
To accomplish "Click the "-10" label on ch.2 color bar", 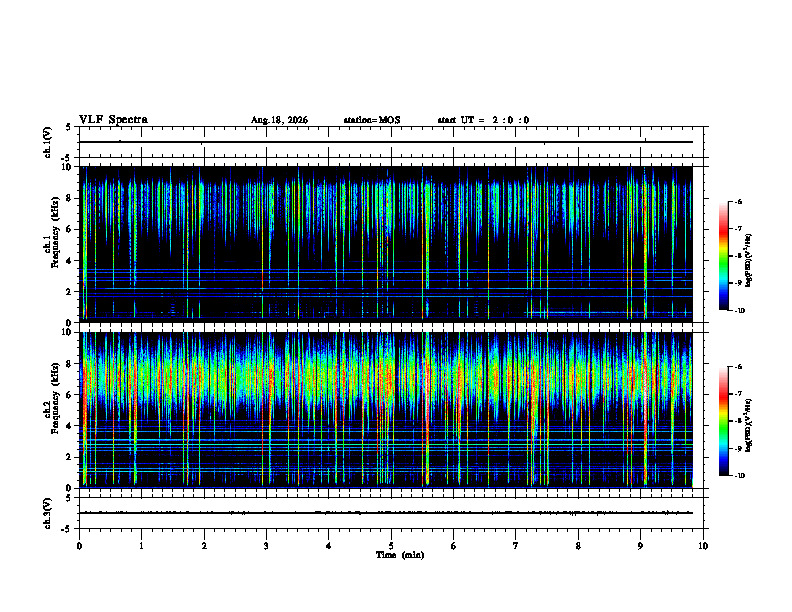I will [x=739, y=475].
